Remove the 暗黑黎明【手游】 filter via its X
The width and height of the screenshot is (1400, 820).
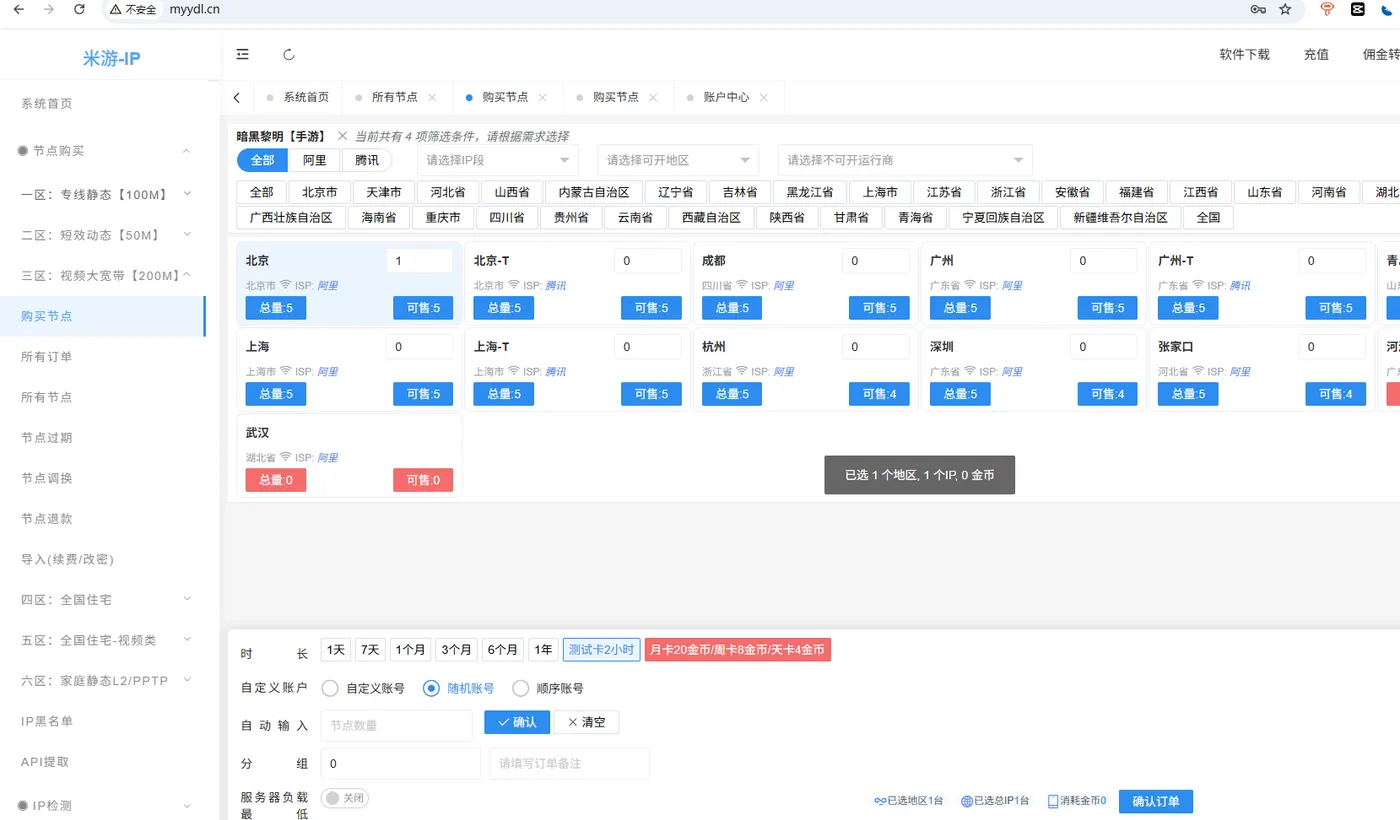[x=342, y=136]
